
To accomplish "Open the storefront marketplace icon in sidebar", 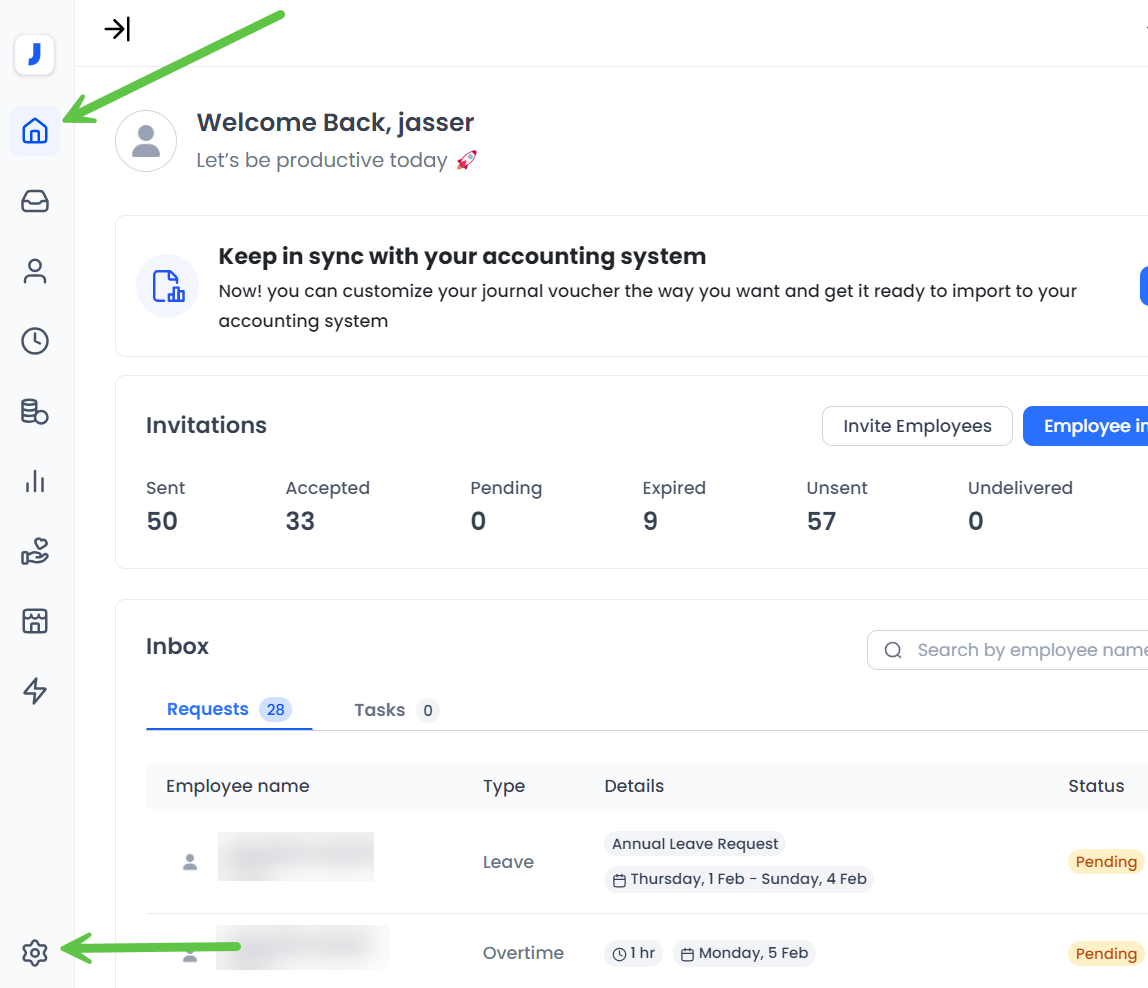I will tap(35, 621).
